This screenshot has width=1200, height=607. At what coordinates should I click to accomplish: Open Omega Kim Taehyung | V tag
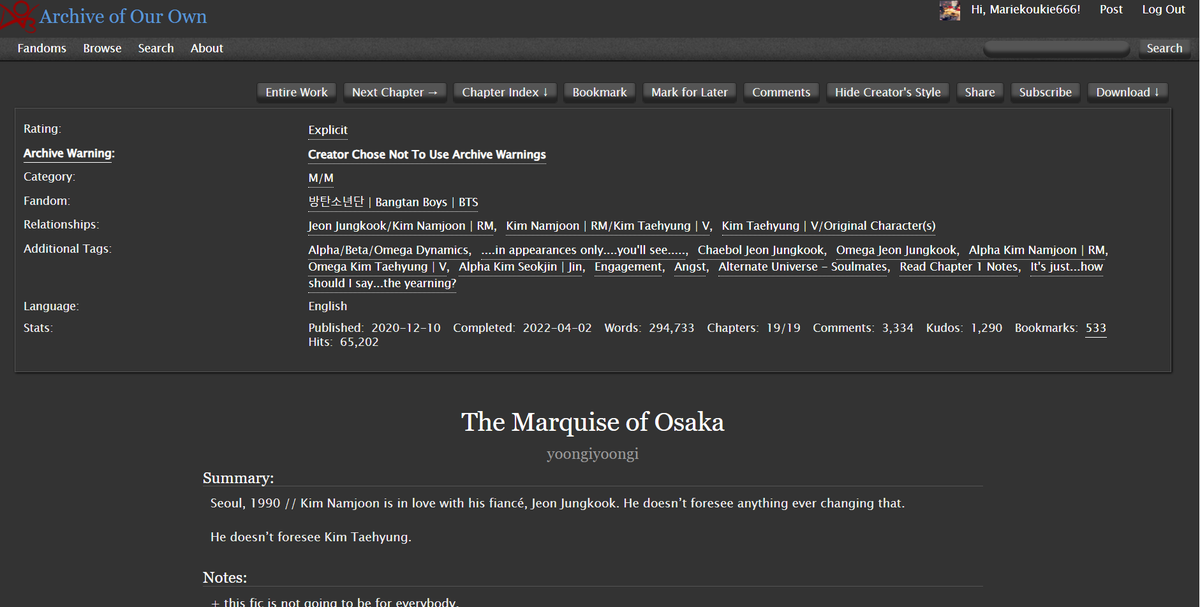point(378,267)
